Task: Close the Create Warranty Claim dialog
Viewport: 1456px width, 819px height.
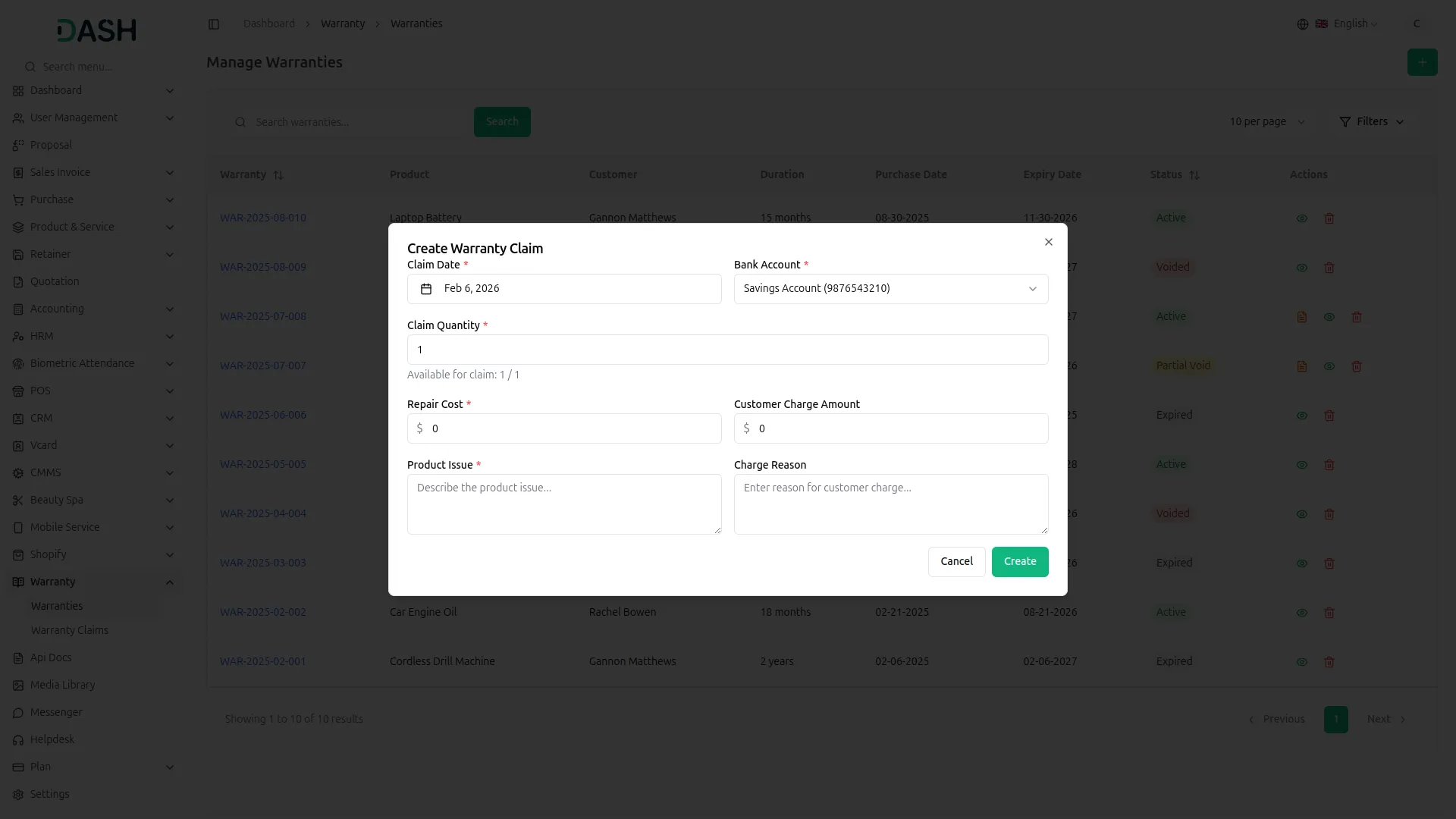Action: click(1048, 242)
